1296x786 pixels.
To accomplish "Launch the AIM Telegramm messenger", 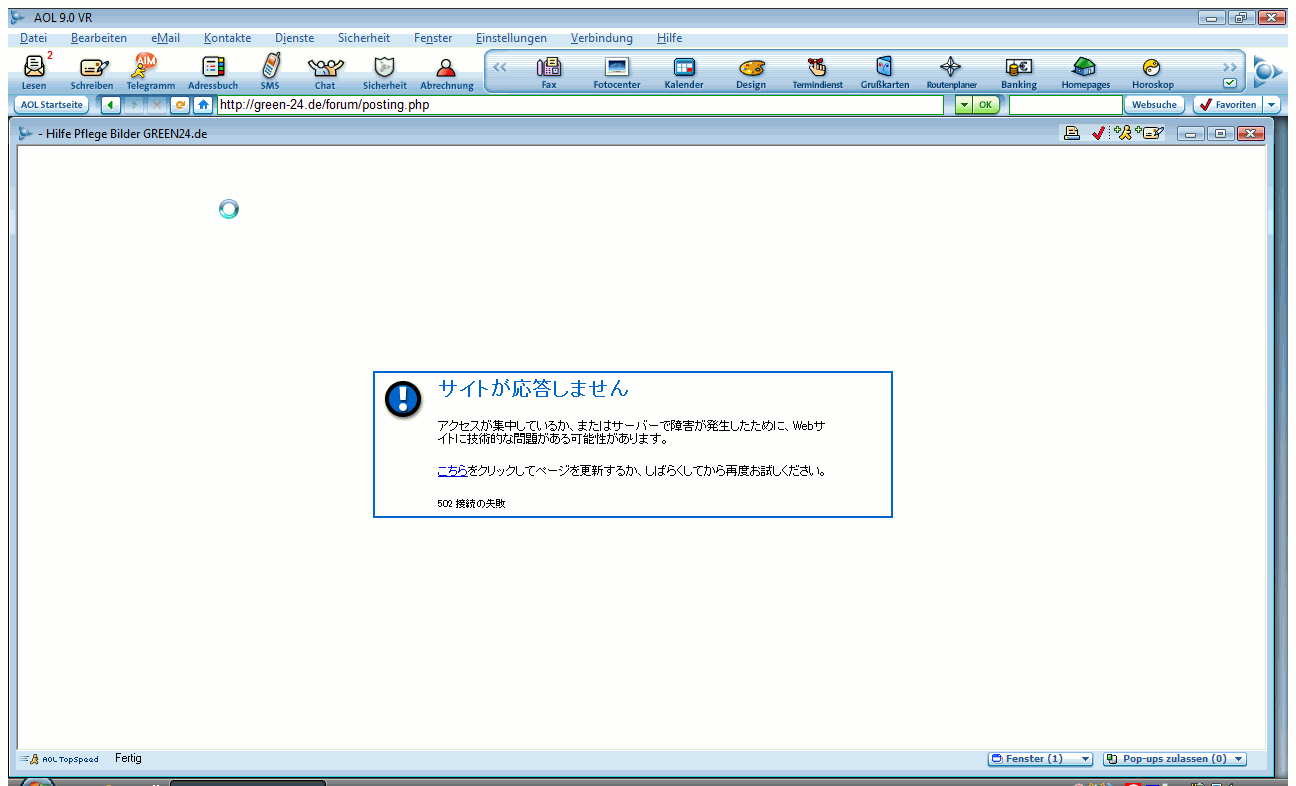I will (x=148, y=69).
